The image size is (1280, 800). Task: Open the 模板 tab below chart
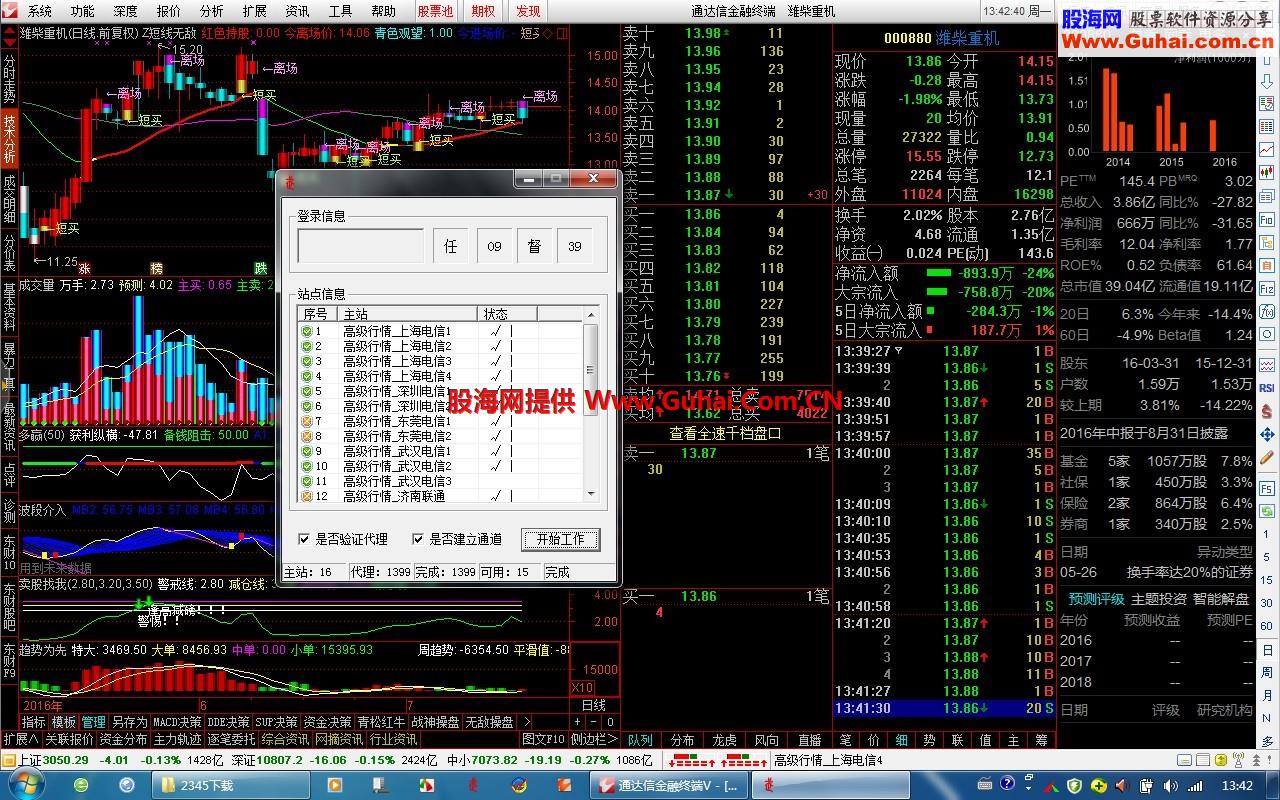[64, 722]
